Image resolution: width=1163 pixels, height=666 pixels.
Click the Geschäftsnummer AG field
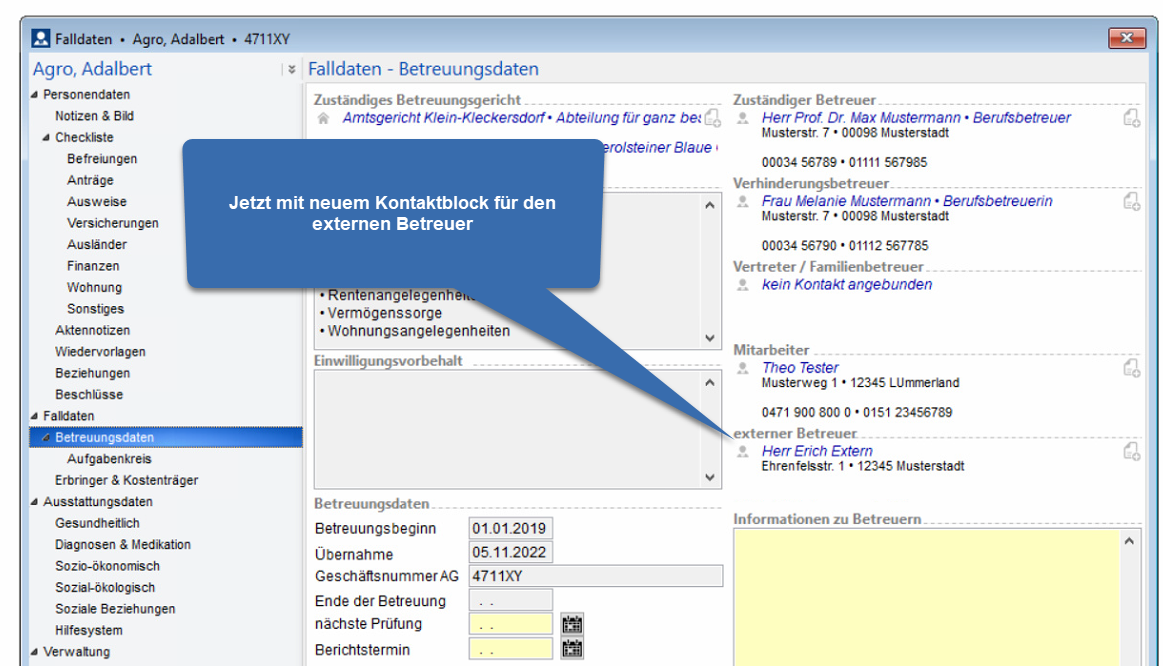click(596, 576)
